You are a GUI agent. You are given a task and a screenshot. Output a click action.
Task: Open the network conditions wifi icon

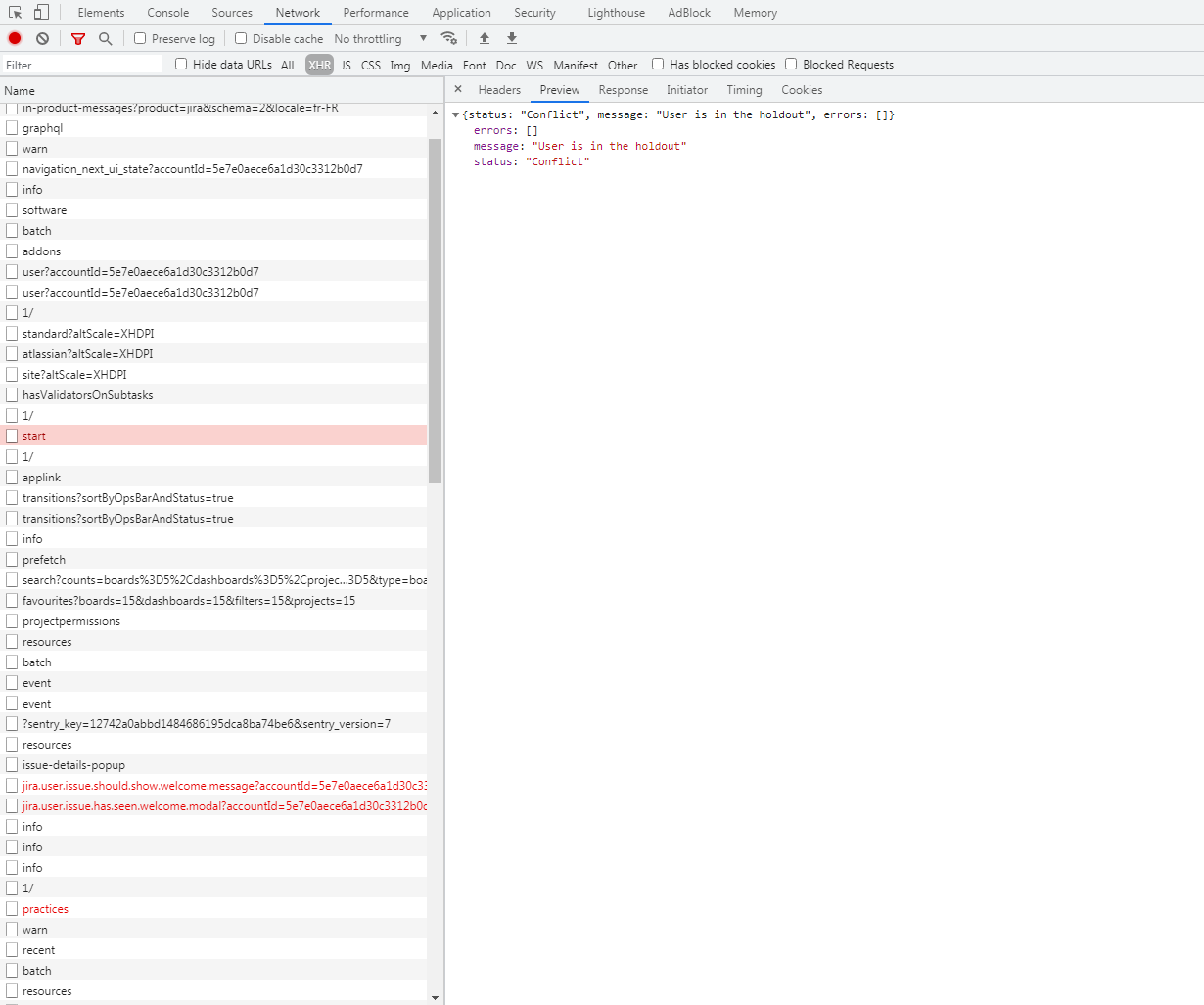click(448, 38)
